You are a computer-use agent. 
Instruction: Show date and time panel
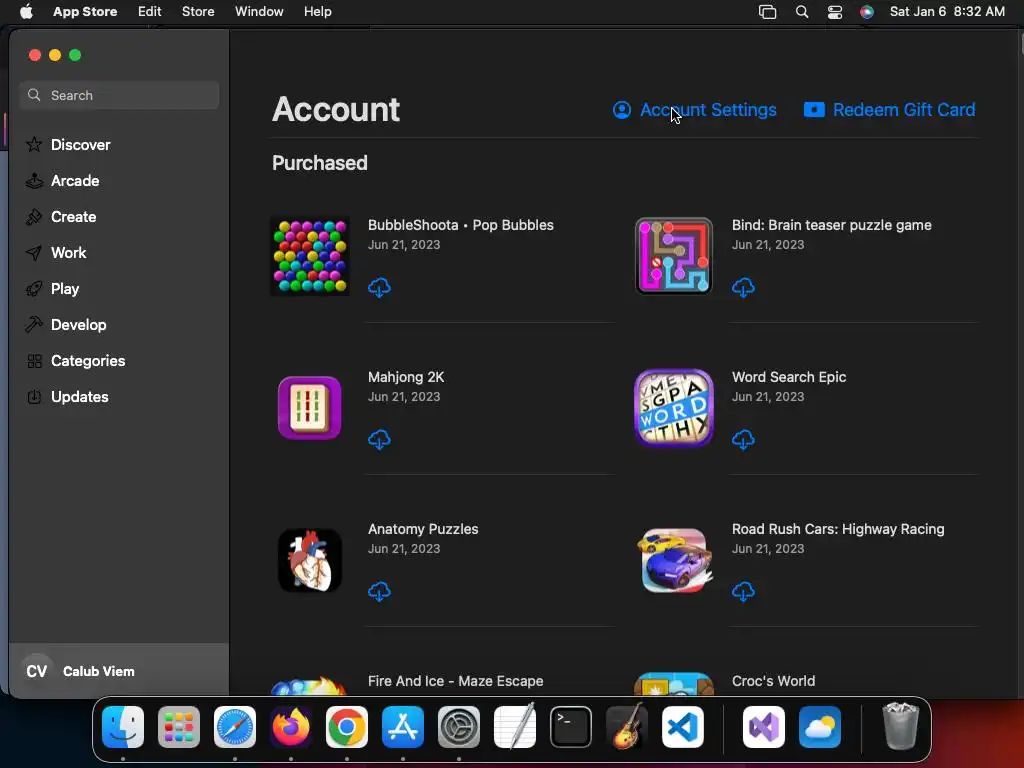click(x=947, y=12)
